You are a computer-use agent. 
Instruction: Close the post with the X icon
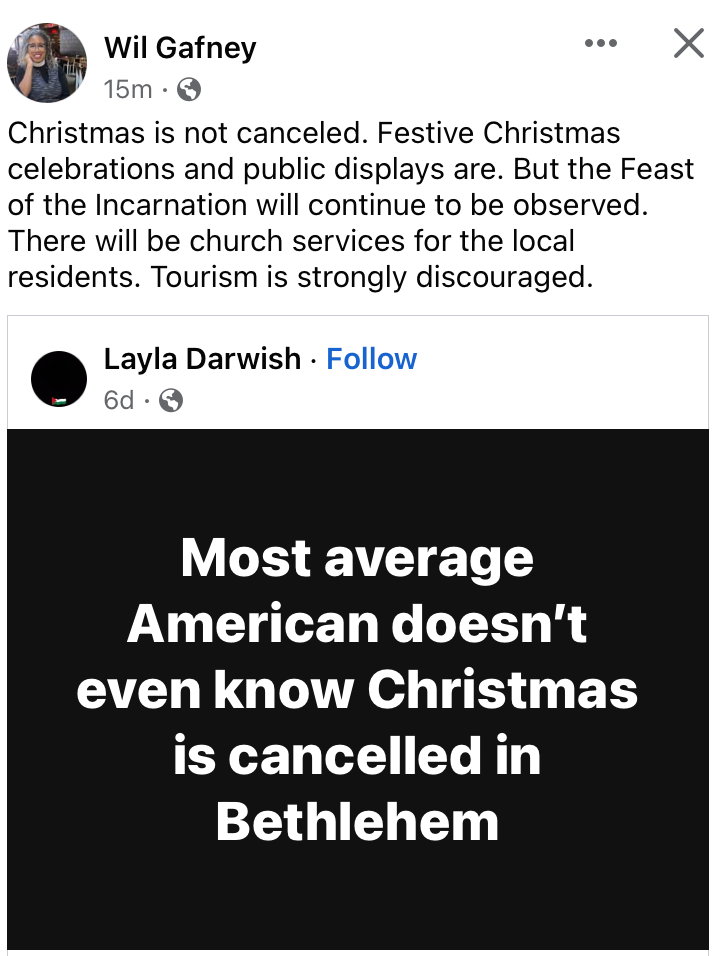tap(689, 43)
